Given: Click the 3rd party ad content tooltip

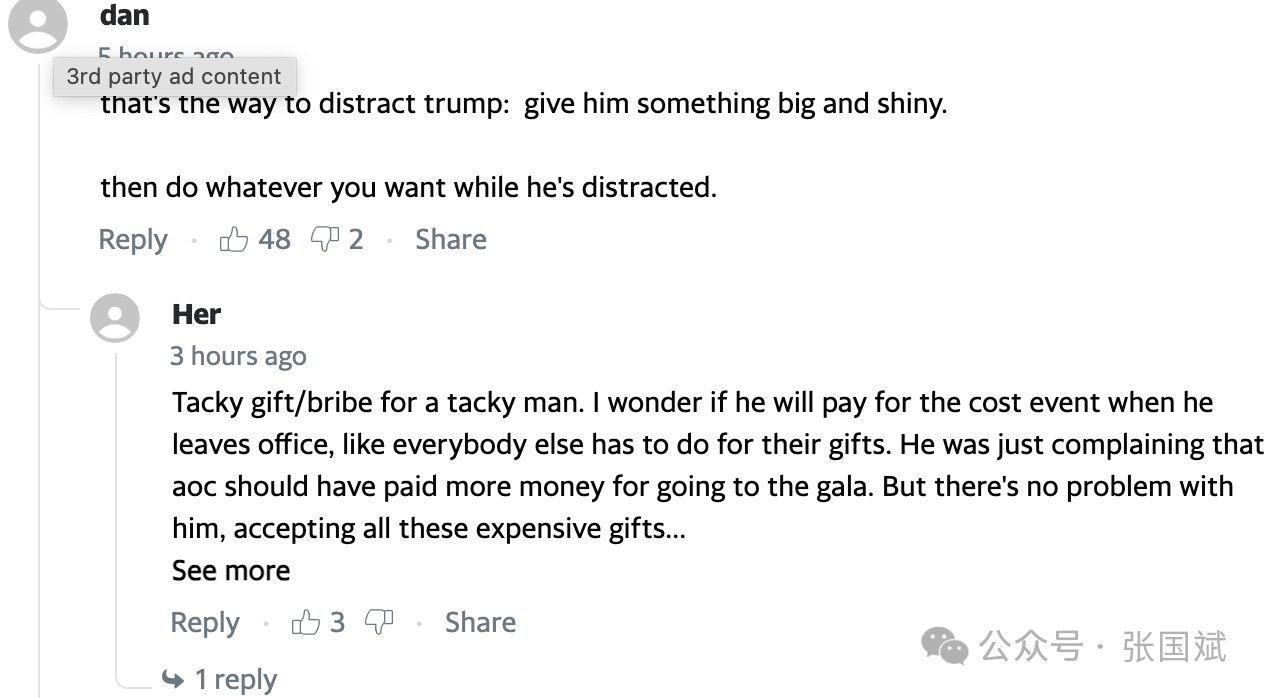Looking at the screenshot, I should click(174, 77).
